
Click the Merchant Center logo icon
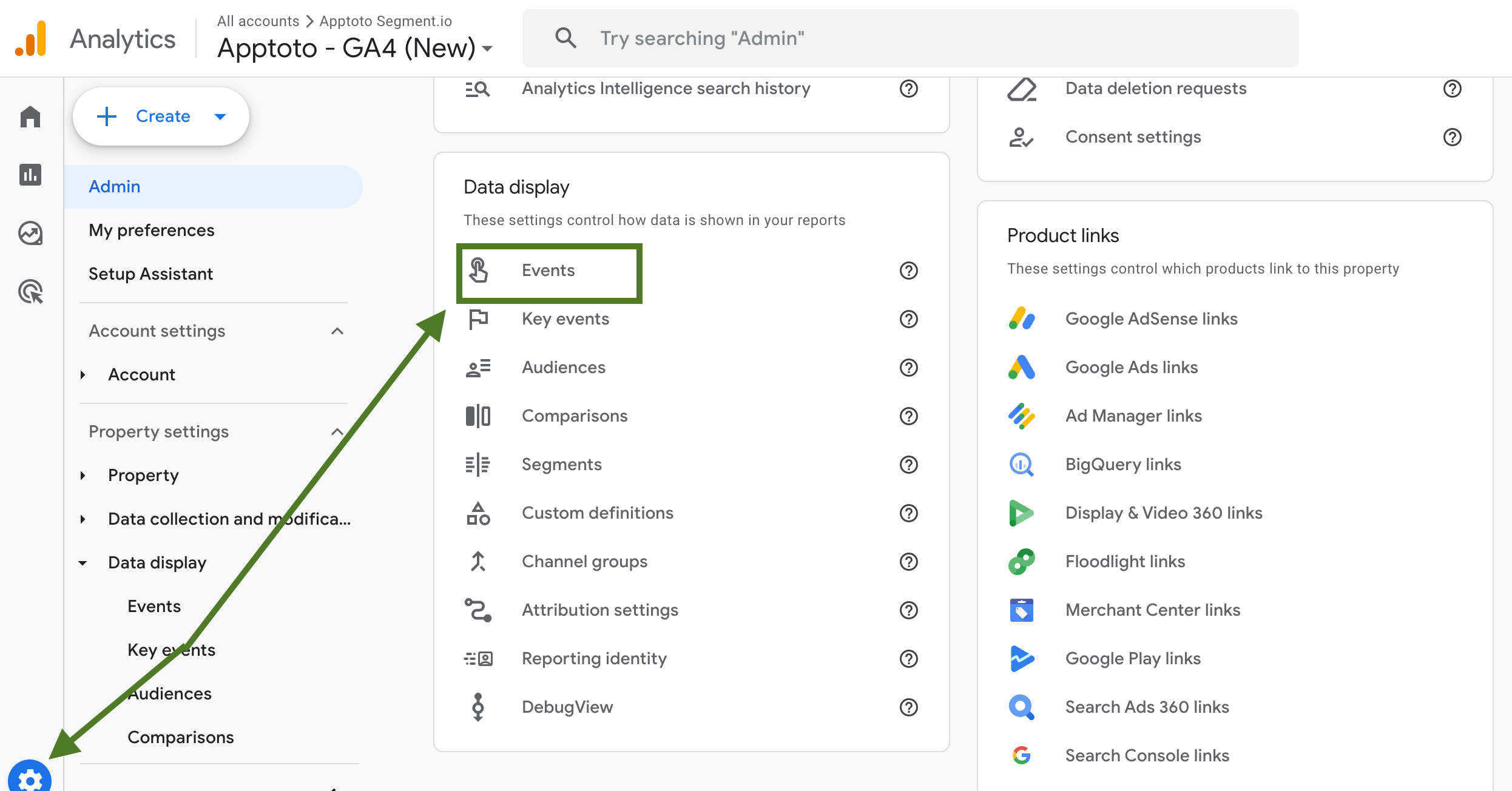click(x=1022, y=610)
